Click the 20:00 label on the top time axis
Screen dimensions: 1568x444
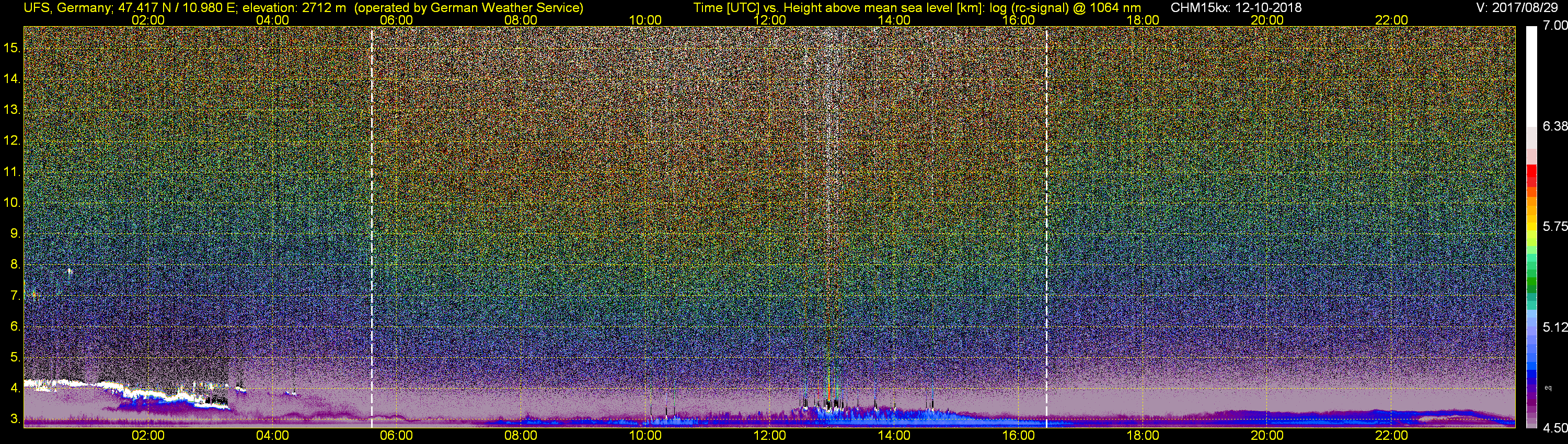[1267, 20]
